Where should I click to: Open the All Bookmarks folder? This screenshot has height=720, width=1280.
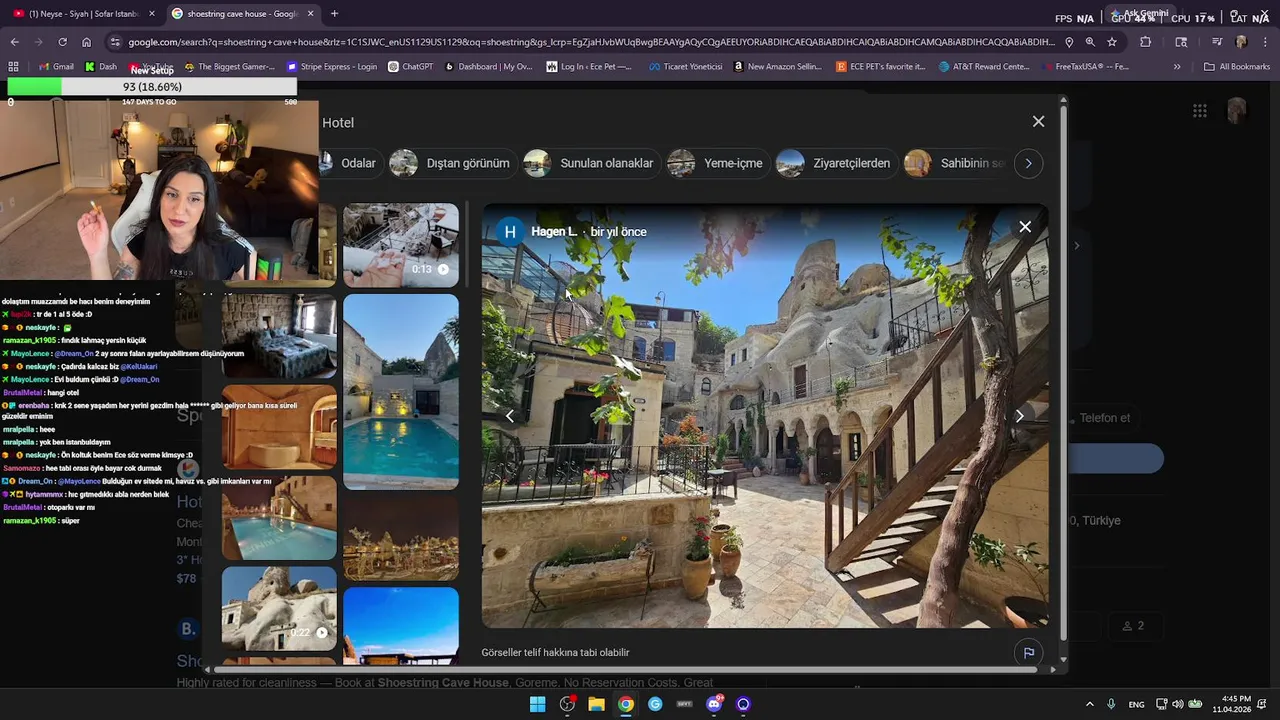[x=1237, y=66]
